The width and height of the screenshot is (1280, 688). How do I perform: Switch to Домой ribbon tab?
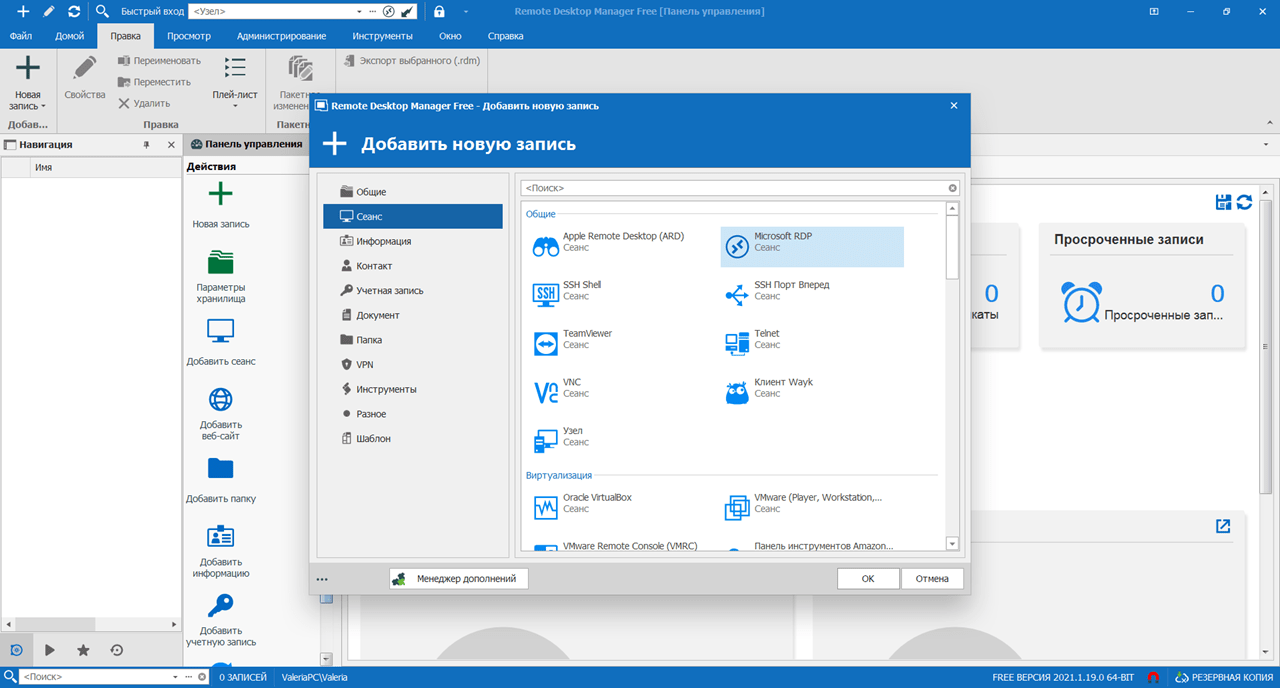[x=69, y=36]
